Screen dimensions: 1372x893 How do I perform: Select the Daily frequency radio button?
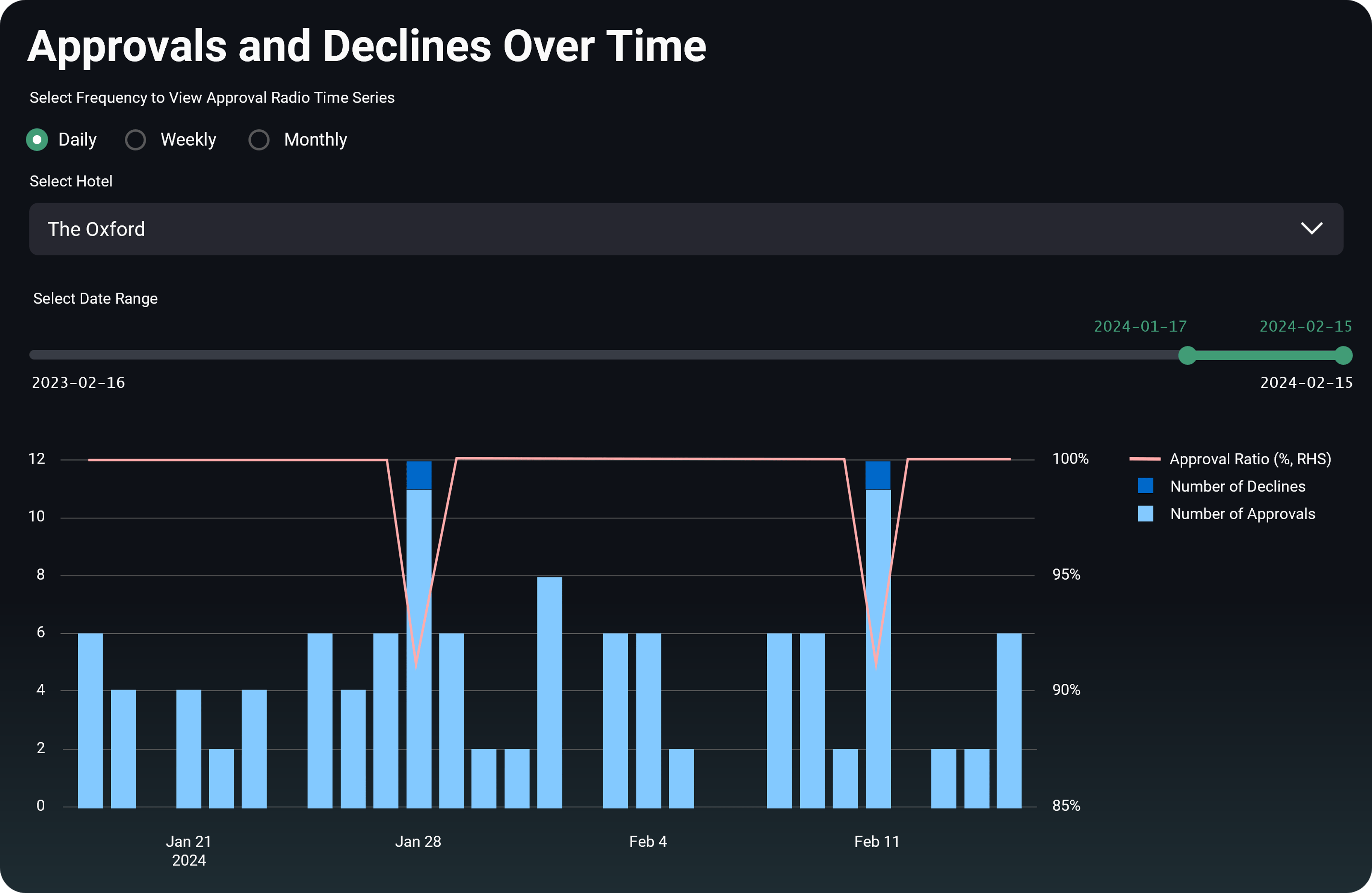click(37, 139)
